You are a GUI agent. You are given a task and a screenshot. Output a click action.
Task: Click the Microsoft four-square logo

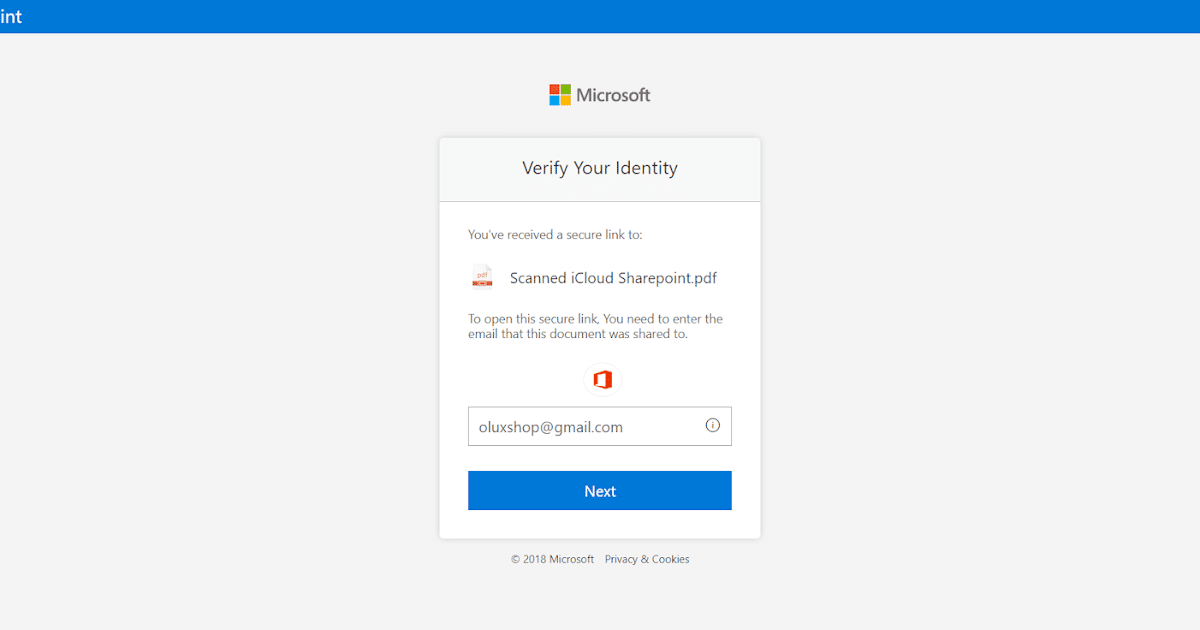tap(560, 94)
